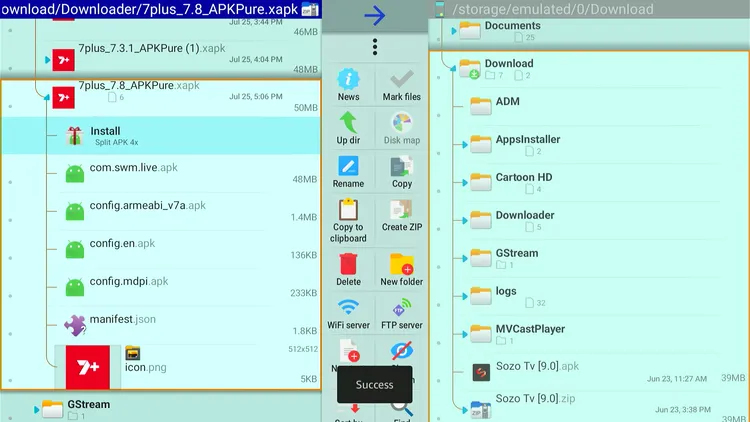Screen dimensions: 750x422
Task: Expand the AppsInstaller folder
Action: pyautogui.click(x=464, y=144)
